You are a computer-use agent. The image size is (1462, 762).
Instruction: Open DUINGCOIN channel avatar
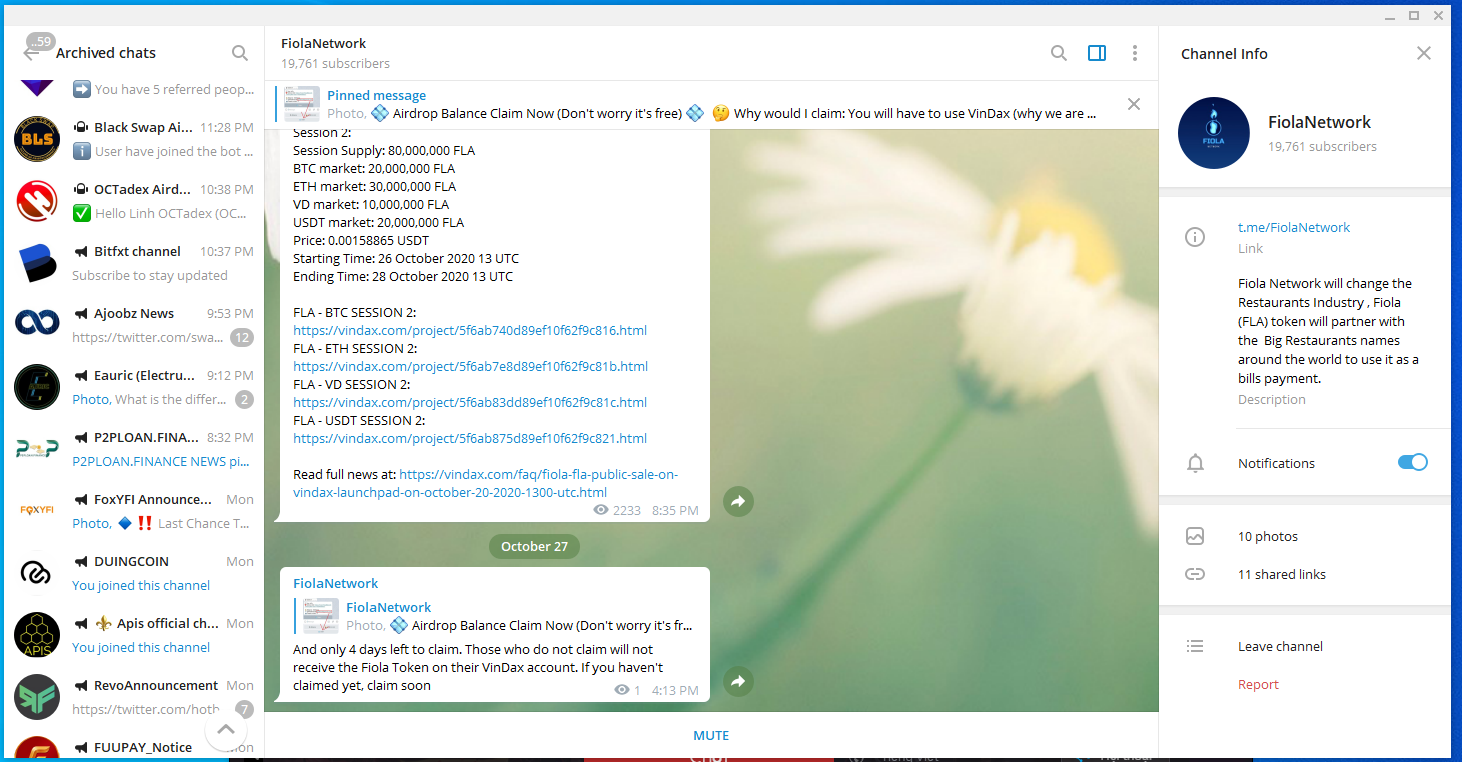tap(37, 574)
